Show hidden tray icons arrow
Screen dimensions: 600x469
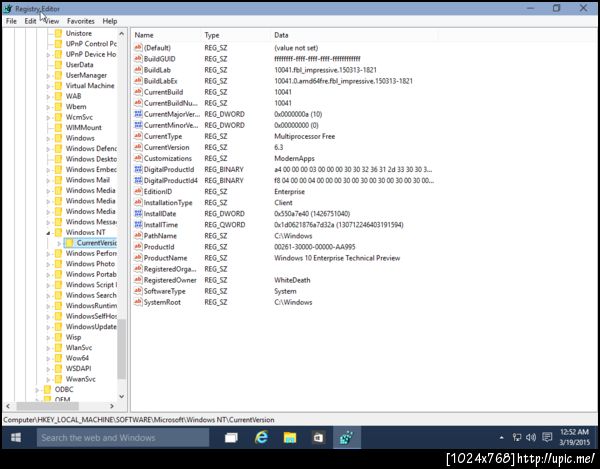501,437
